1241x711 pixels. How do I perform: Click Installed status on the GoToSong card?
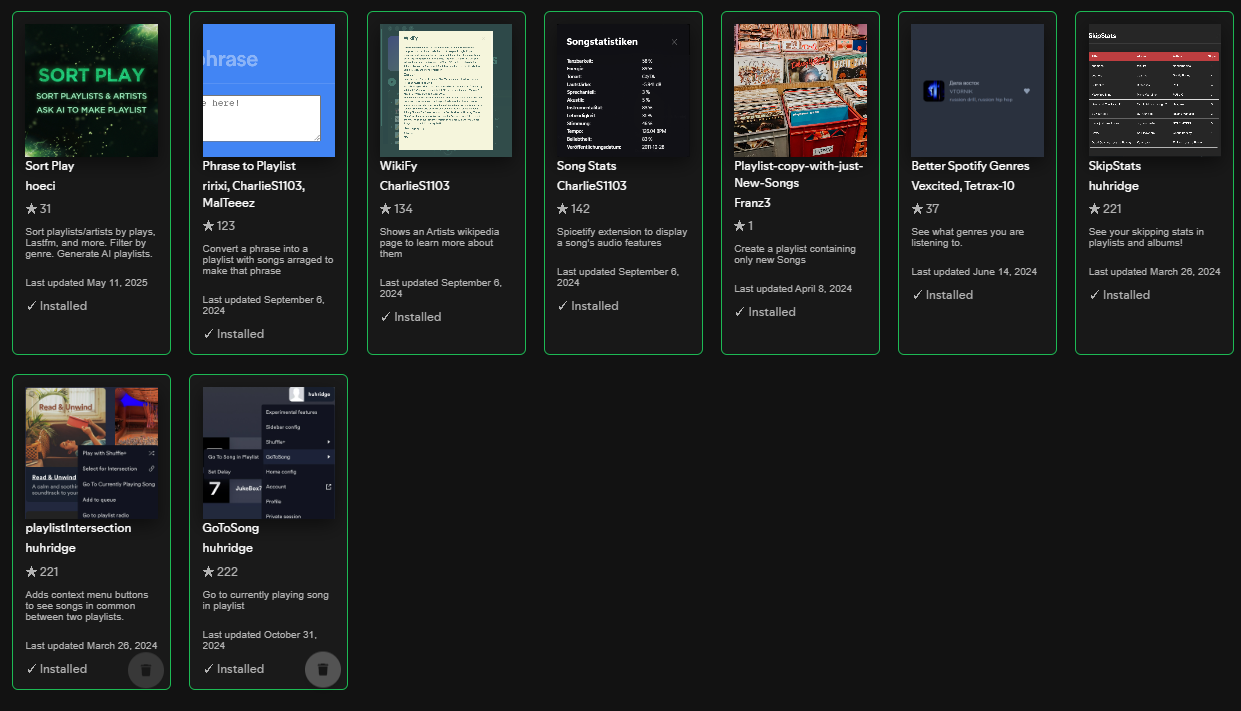coord(233,669)
